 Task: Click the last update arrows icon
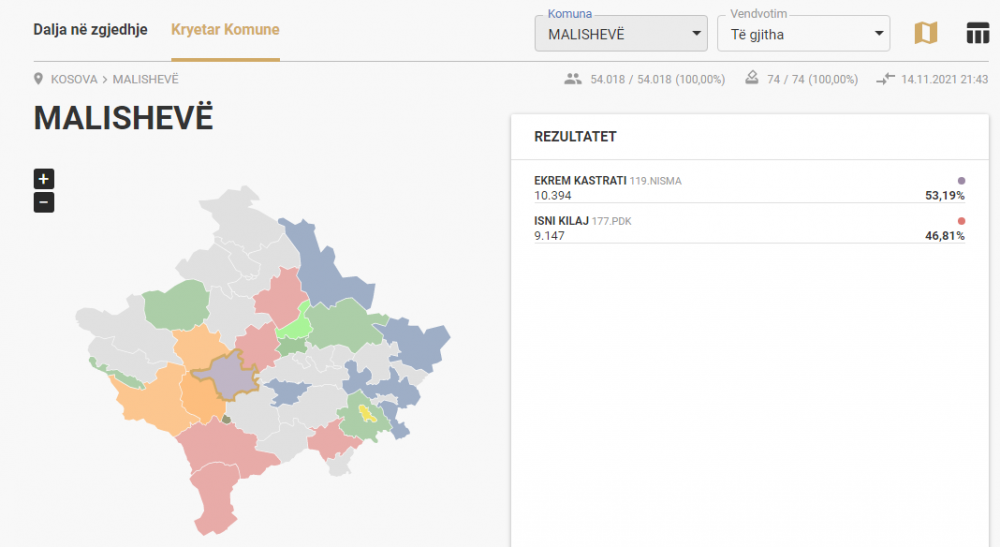pos(885,79)
